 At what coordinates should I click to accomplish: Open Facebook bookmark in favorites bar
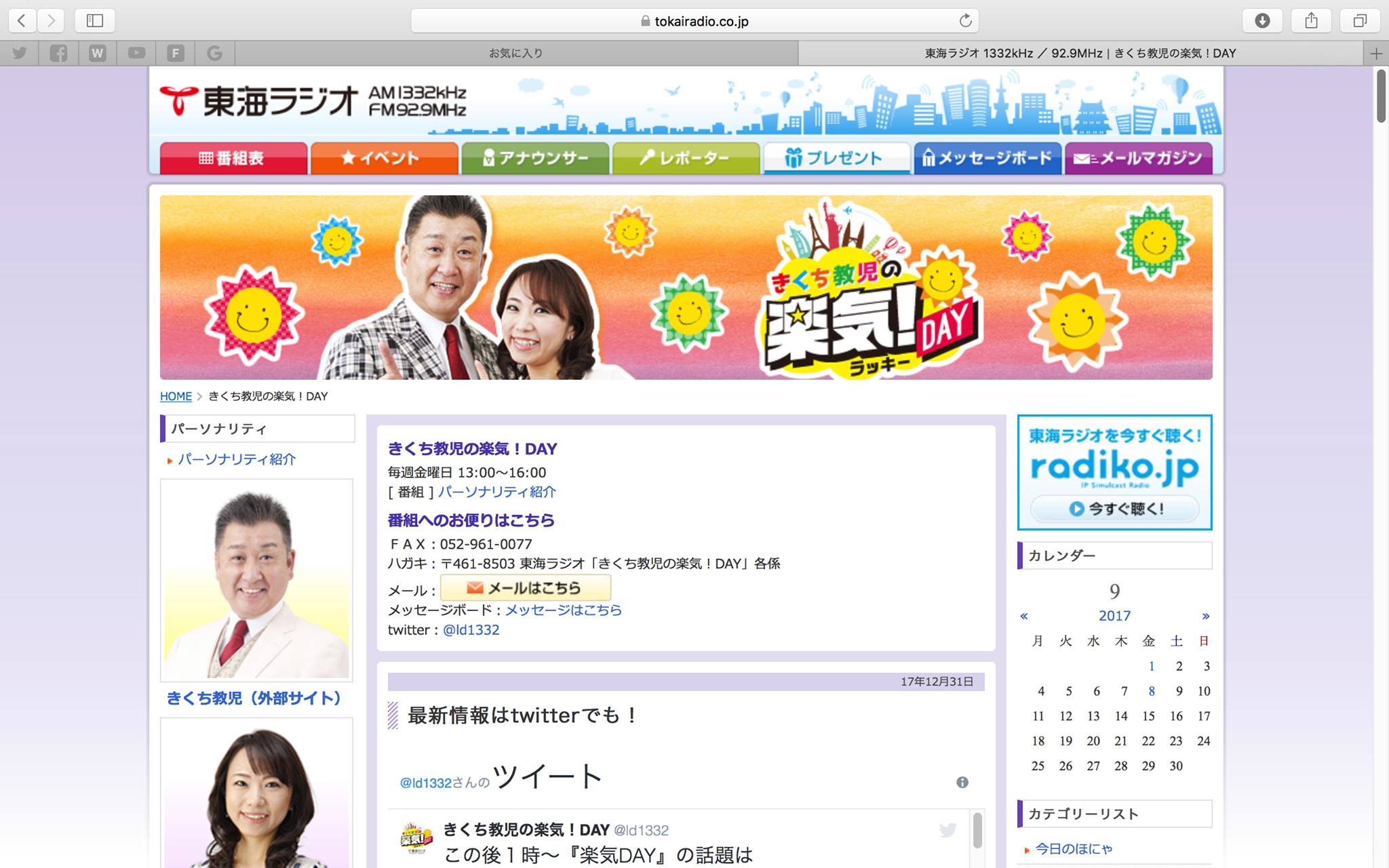pyautogui.click(x=58, y=53)
